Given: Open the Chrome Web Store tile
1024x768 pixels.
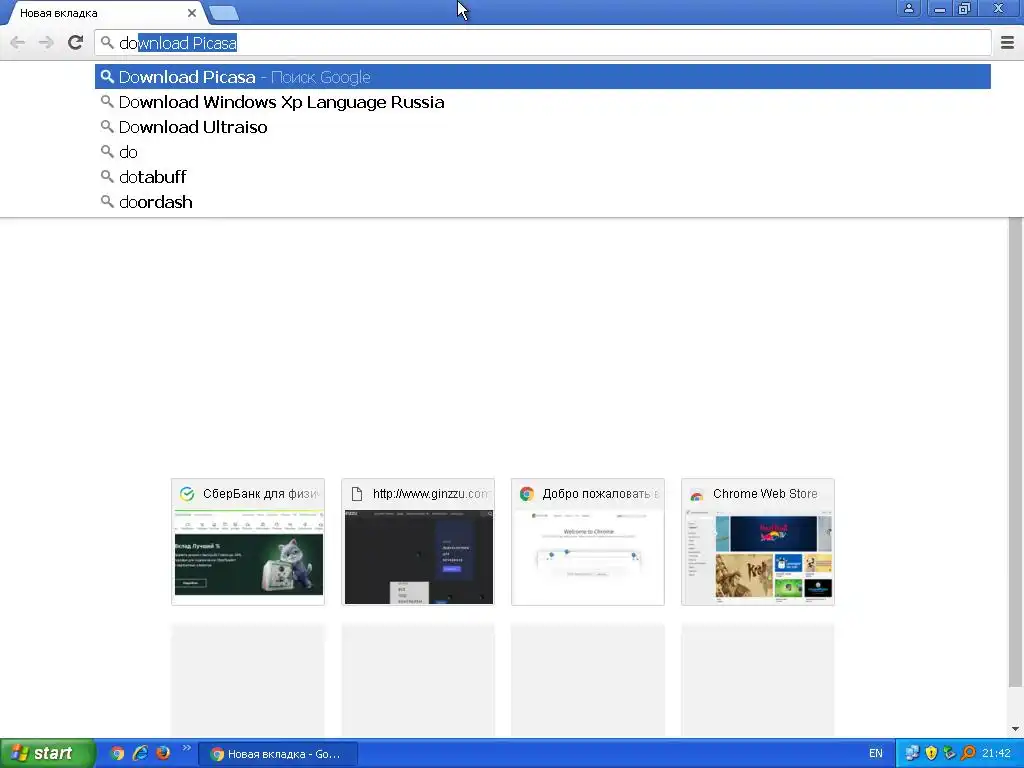Looking at the screenshot, I should click(758, 542).
